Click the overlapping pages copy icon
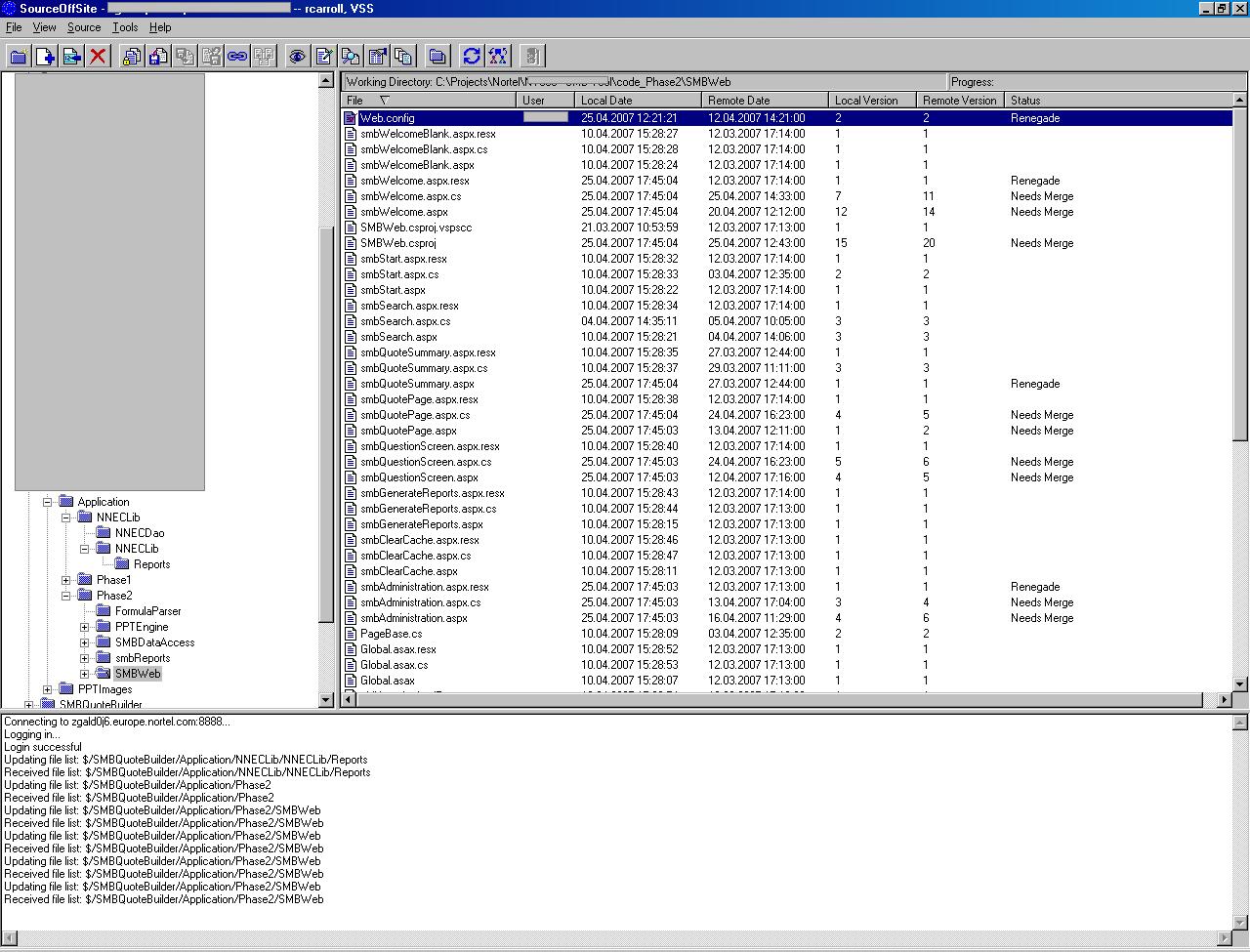Image resolution: width=1250 pixels, height=952 pixels. pyautogui.click(x=403, y=57)
